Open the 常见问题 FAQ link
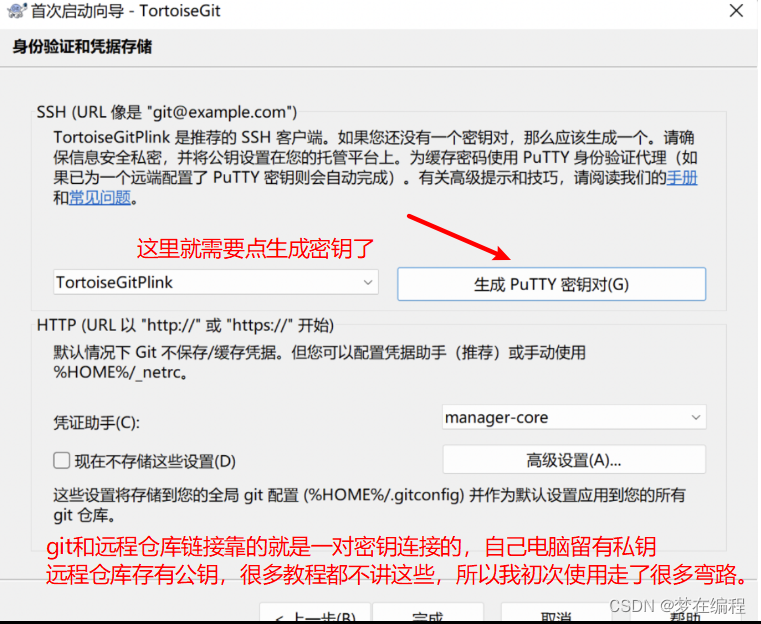761x624 pixels. pos(100,198)
